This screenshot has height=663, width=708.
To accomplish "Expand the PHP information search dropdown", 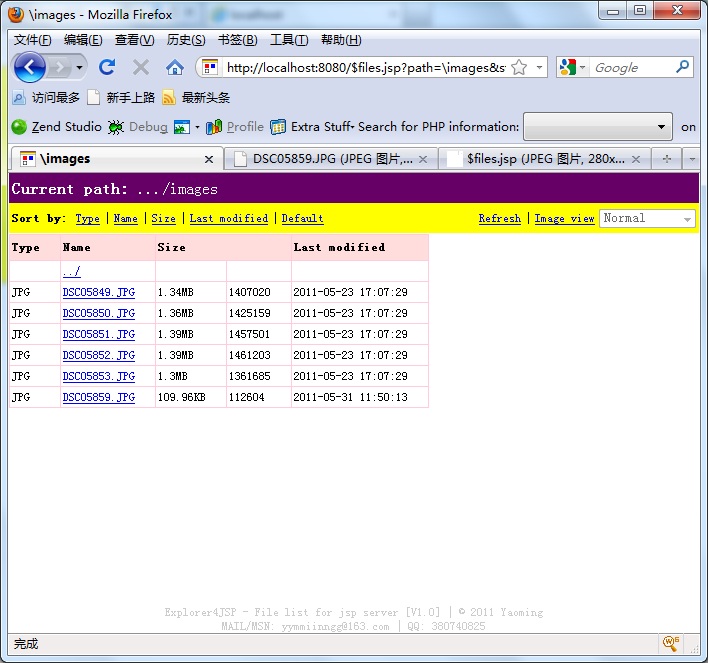I will pos(662,127).
